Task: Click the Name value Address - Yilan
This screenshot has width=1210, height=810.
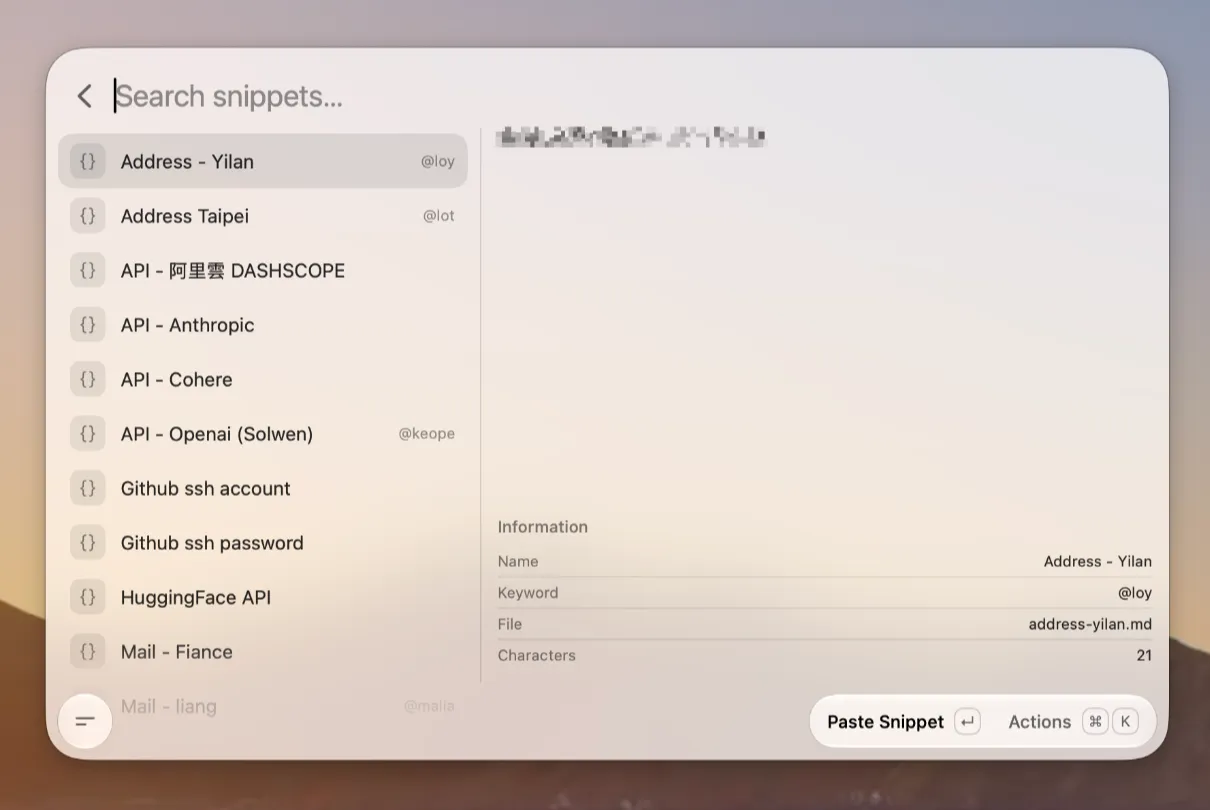Action: pos(1098,562)
